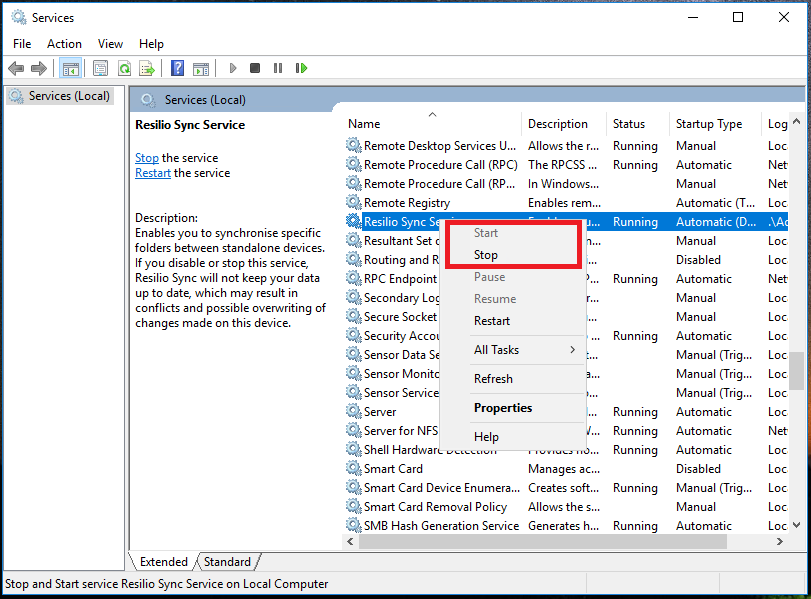This screenshot has height=599, width=811.
Task: Open the Help menu in menu bar
Action: click(151, 44)
